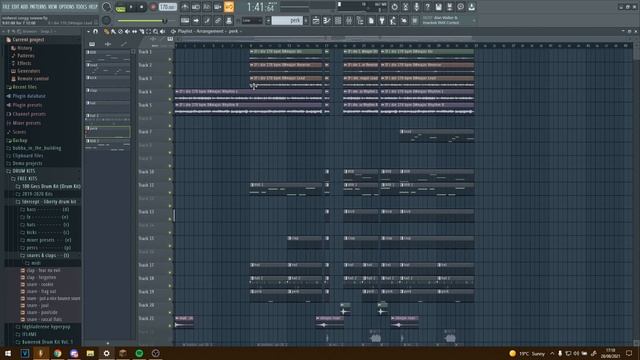Open the global snap Line dropdown
The image size is (640, 360).
tap(252, 20)
